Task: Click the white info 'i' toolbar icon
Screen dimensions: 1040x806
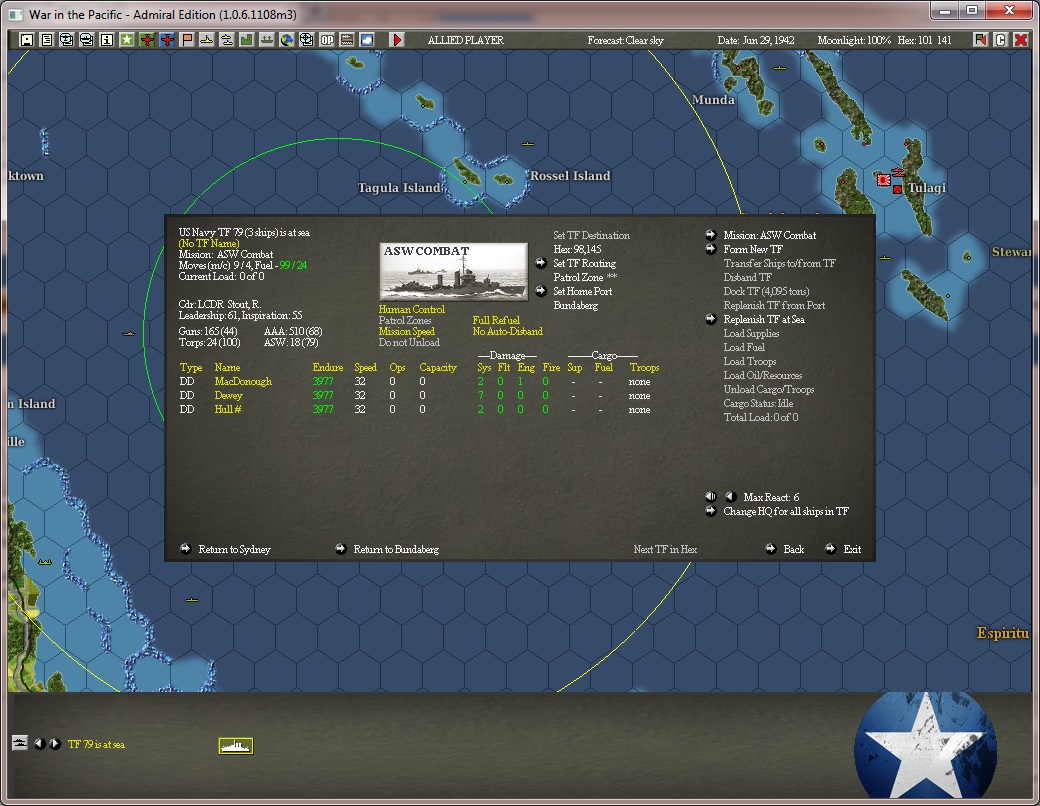Action: tap(106, 40)
